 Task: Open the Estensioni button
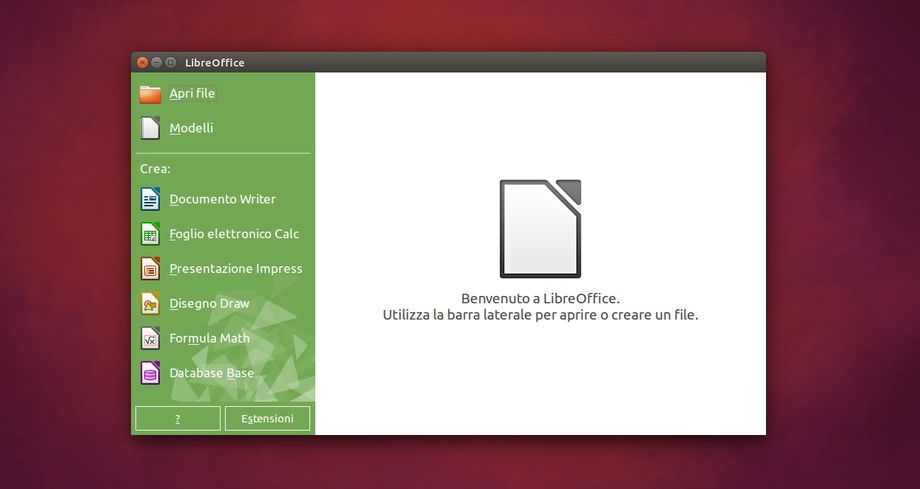tap(268, 419)
